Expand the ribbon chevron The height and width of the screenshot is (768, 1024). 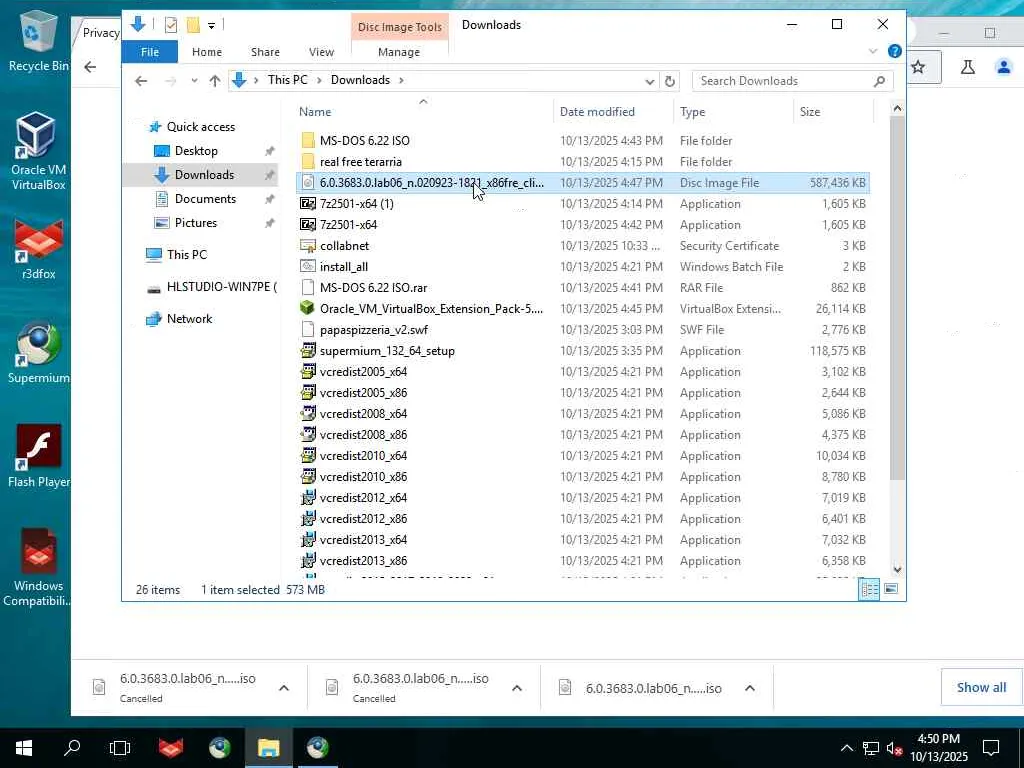[x=873, y=51]
